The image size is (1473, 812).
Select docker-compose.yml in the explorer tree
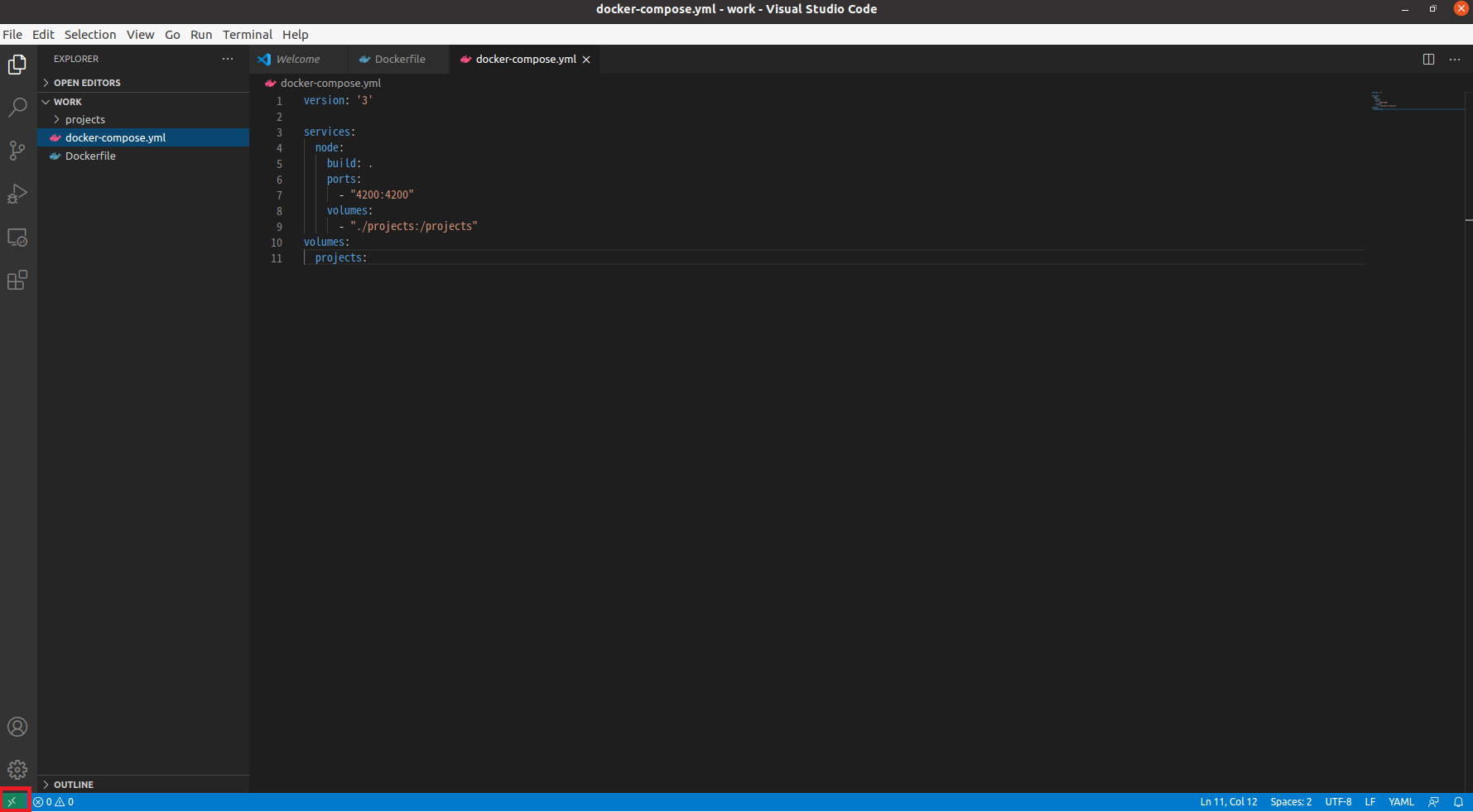pyautogui.click(x=143, y=138)
